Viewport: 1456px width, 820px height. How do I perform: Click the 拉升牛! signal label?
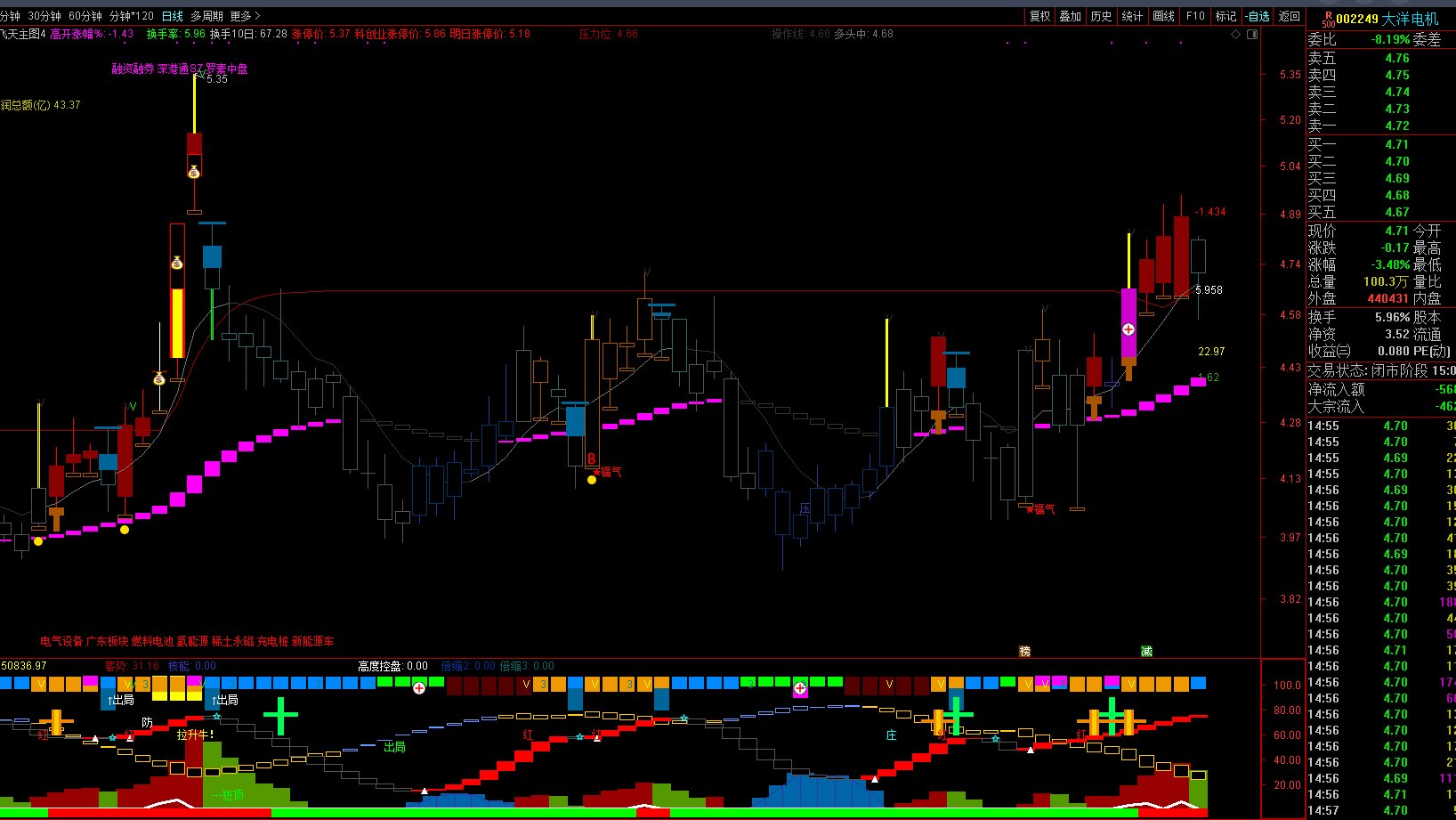195,735
